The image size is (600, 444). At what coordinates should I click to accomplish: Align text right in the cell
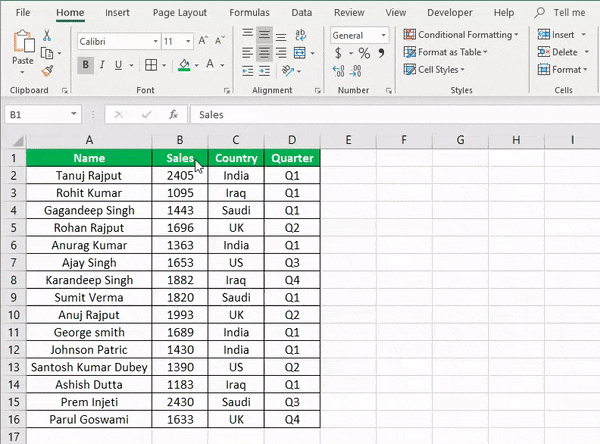[281, 53]
